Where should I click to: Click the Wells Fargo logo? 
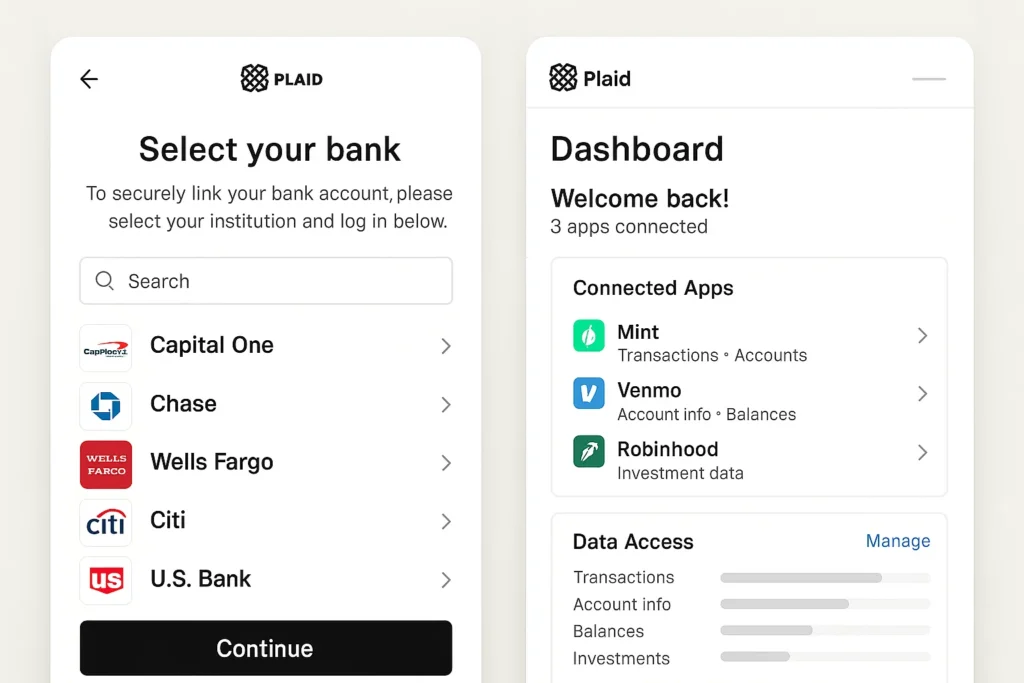(105, 463)
